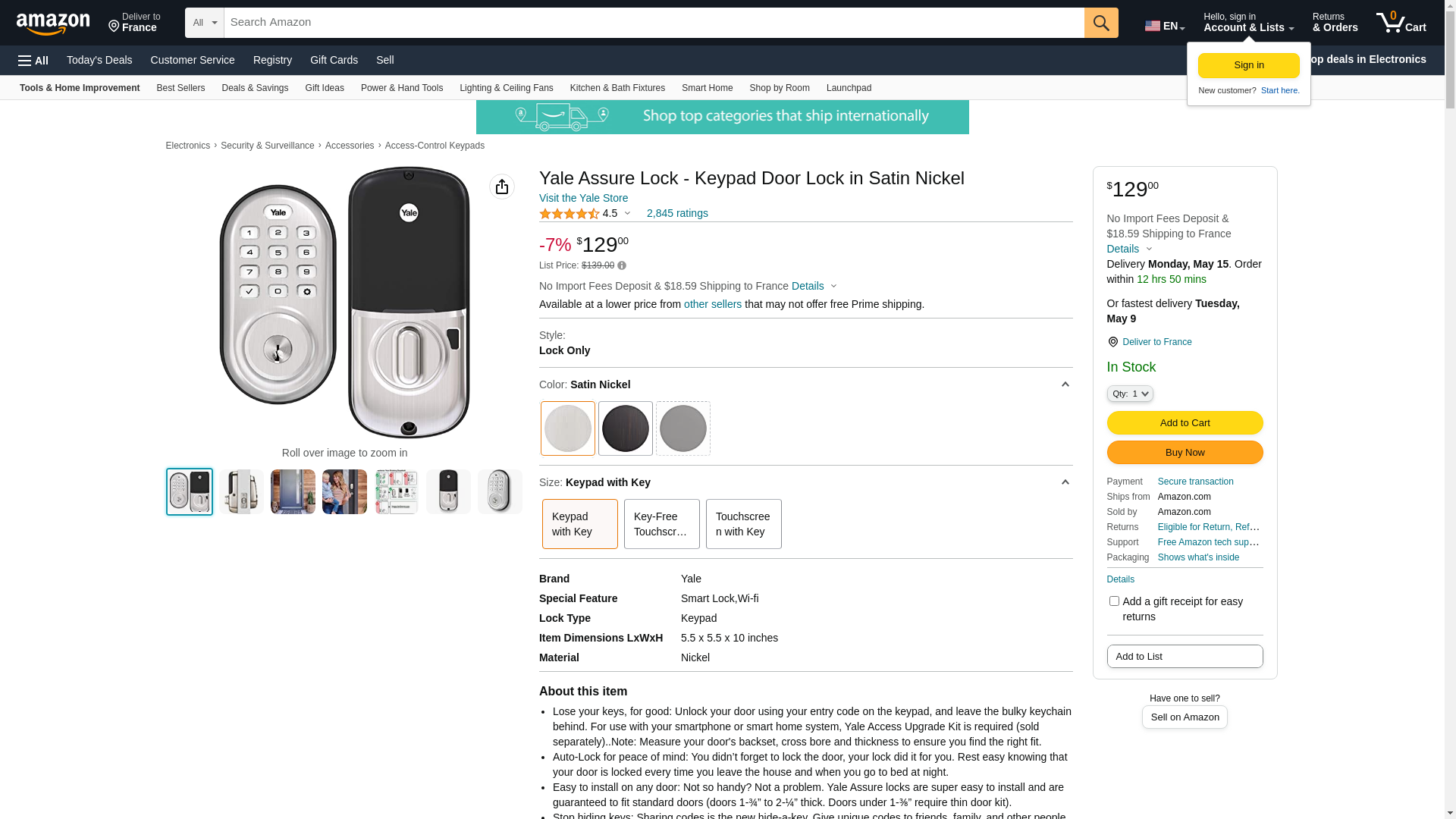Click the share icon on product image

502,187
